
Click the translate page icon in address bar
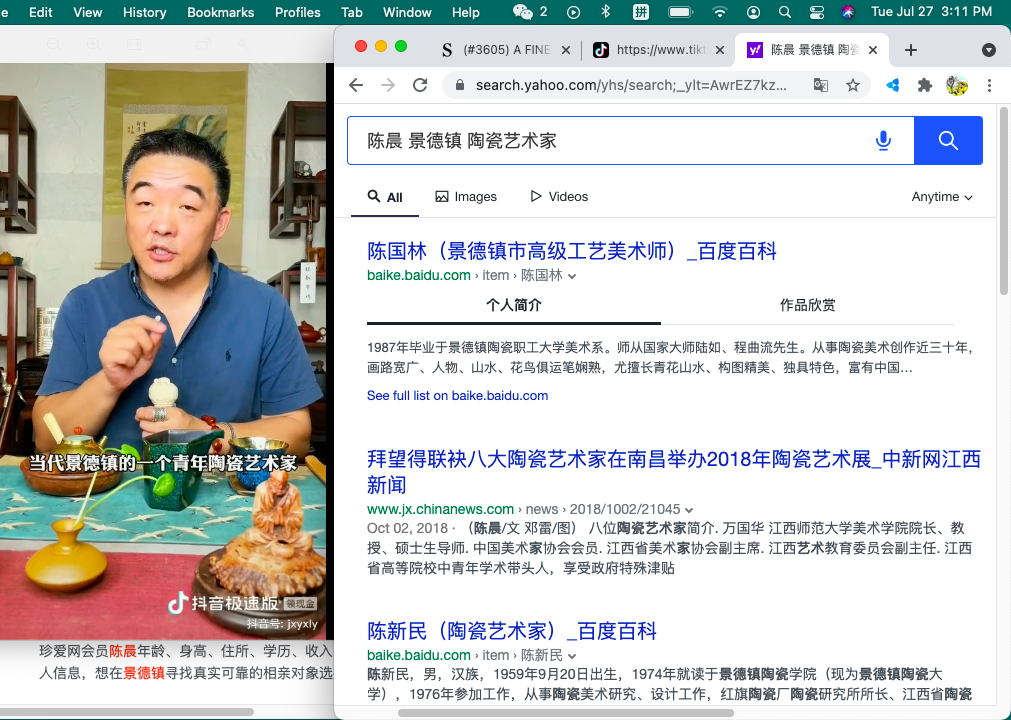pyautogui.click(x=821, y=85)
